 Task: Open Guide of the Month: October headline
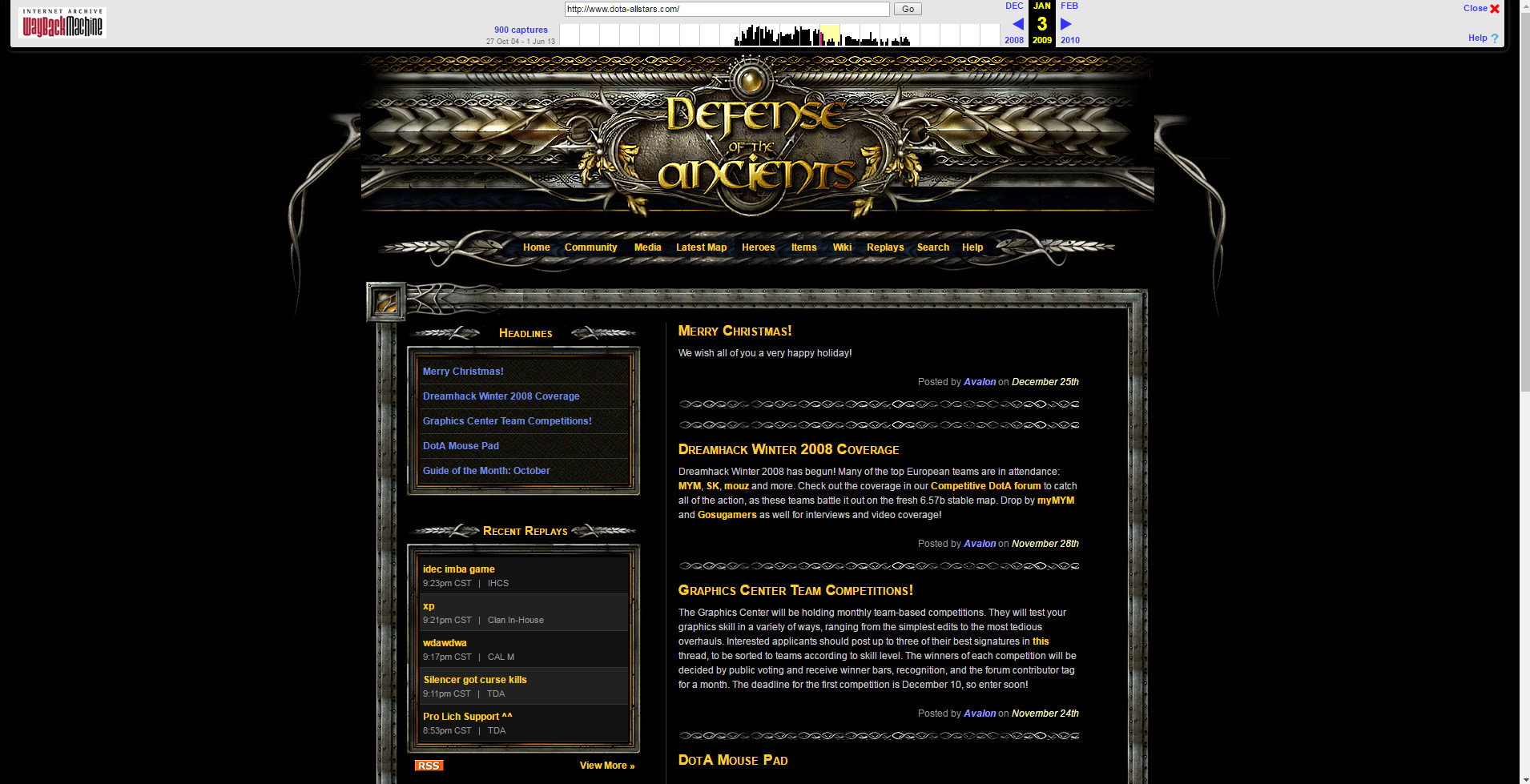tap(486, 471)
